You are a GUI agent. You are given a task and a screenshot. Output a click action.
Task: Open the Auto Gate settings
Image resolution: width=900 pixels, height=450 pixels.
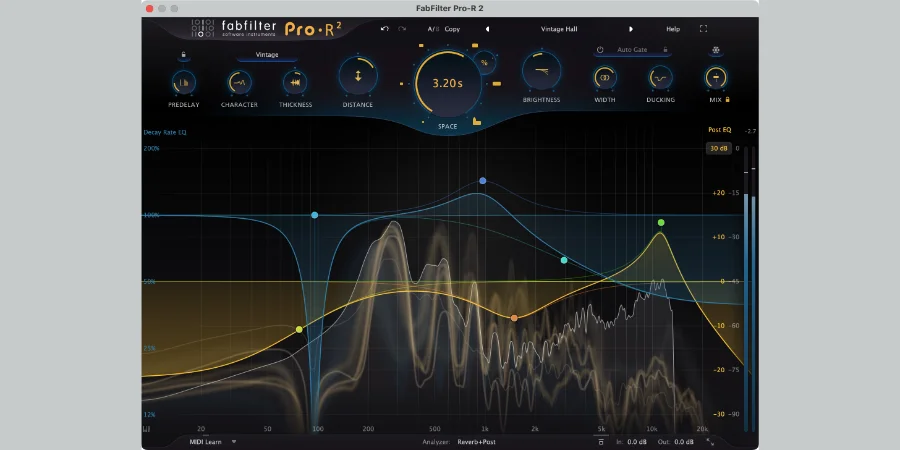click(x=632, y=50)
